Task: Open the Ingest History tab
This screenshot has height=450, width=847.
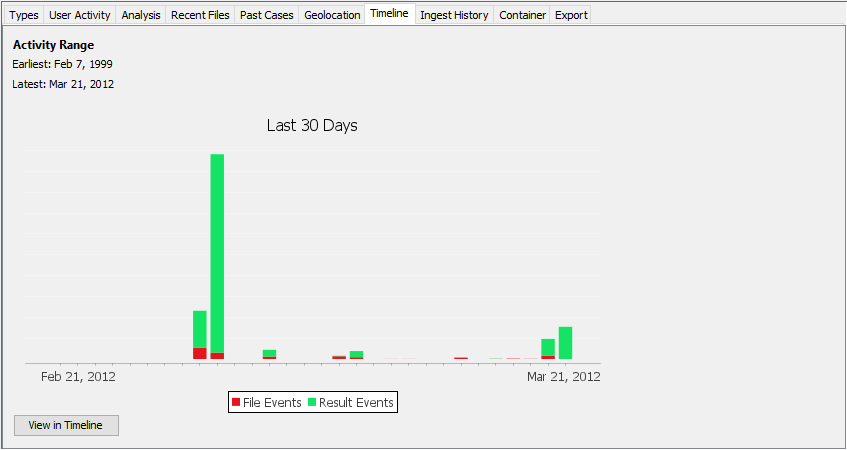Action: 454,15
